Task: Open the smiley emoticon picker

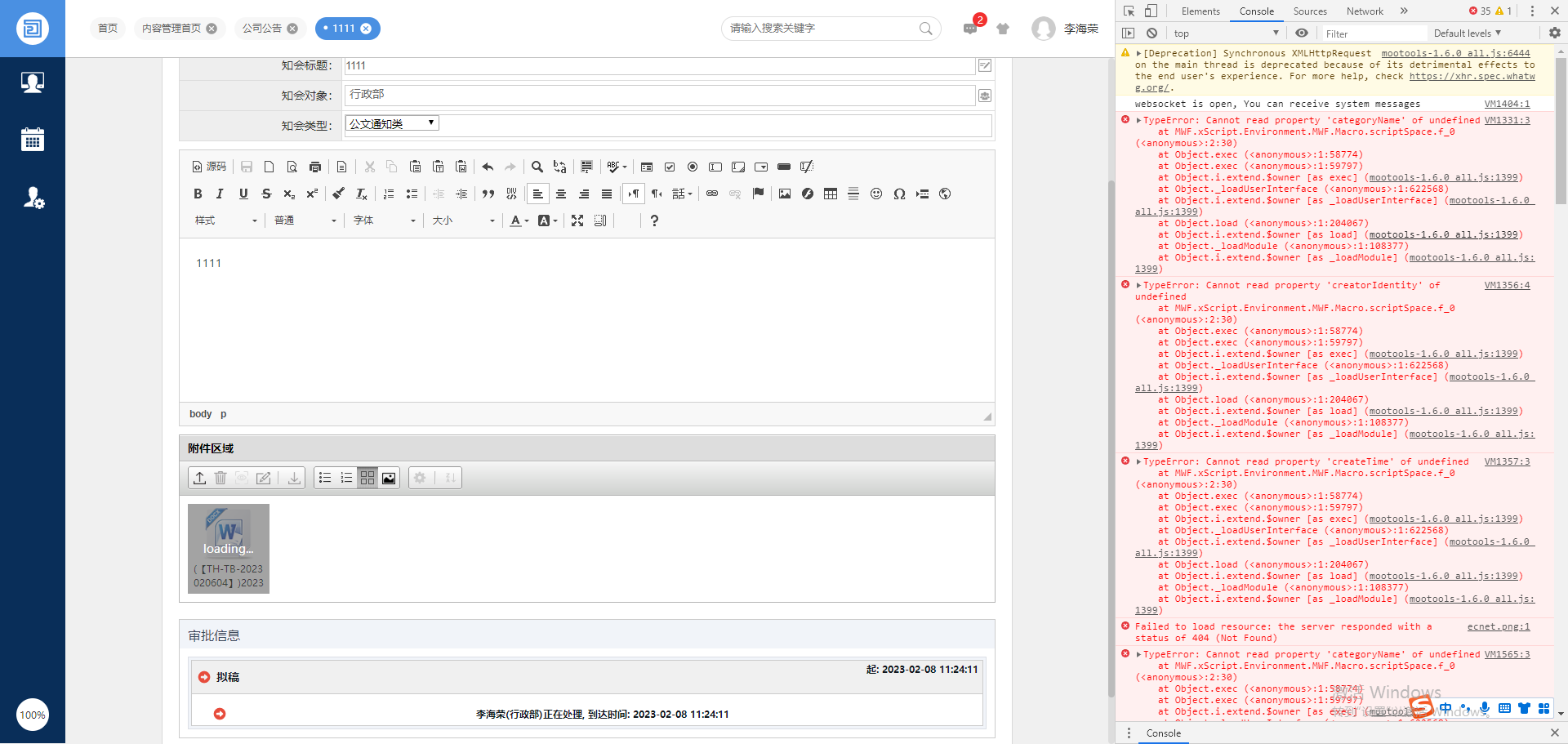Action: point(876,194)
